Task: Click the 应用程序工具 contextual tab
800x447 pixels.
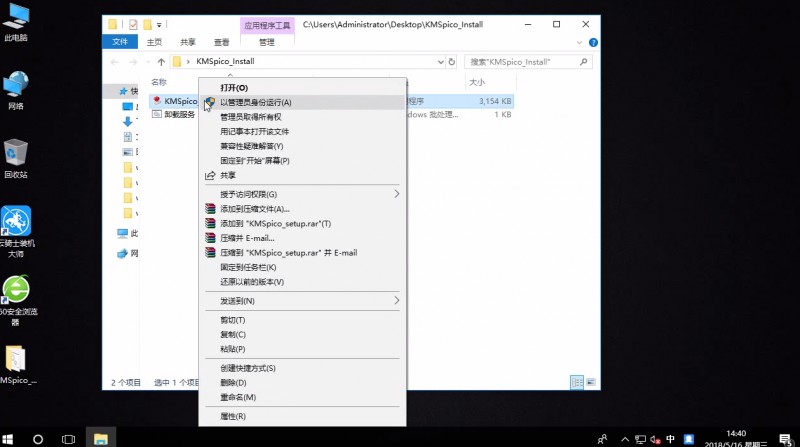Action: [x=267, y=25]
